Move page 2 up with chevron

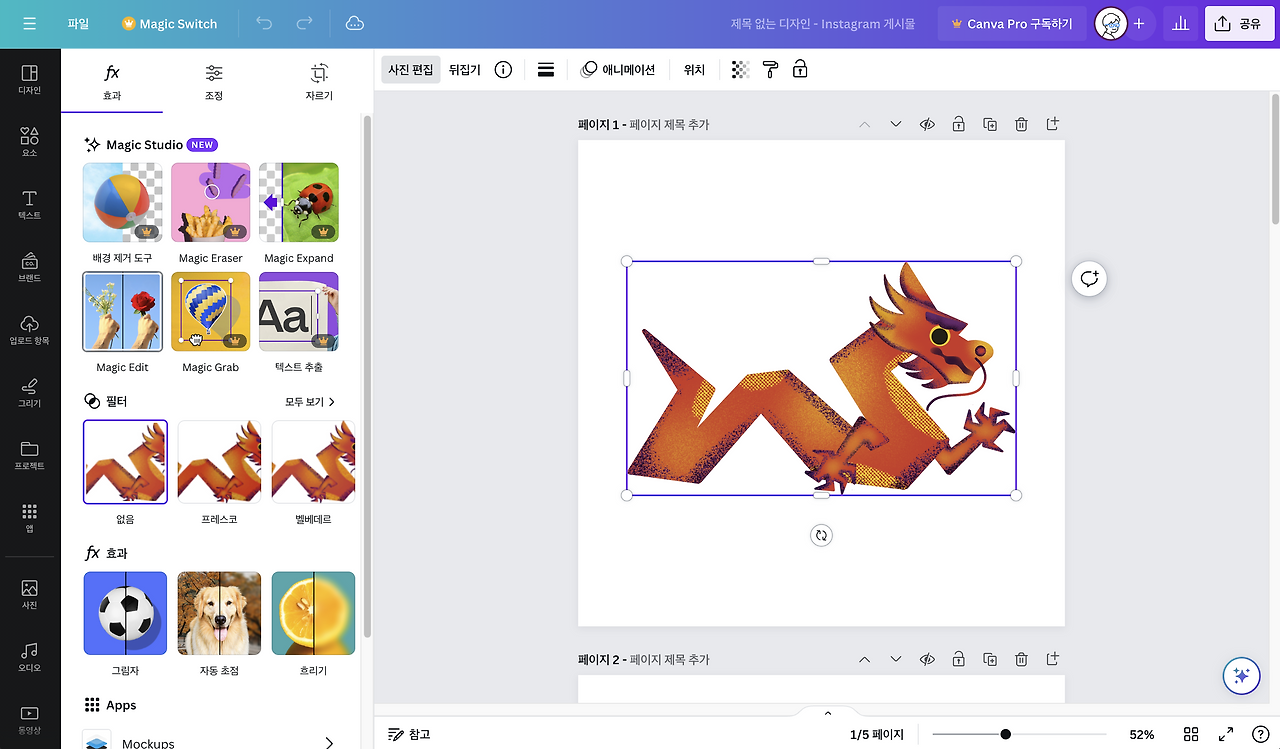click(865, 659)
